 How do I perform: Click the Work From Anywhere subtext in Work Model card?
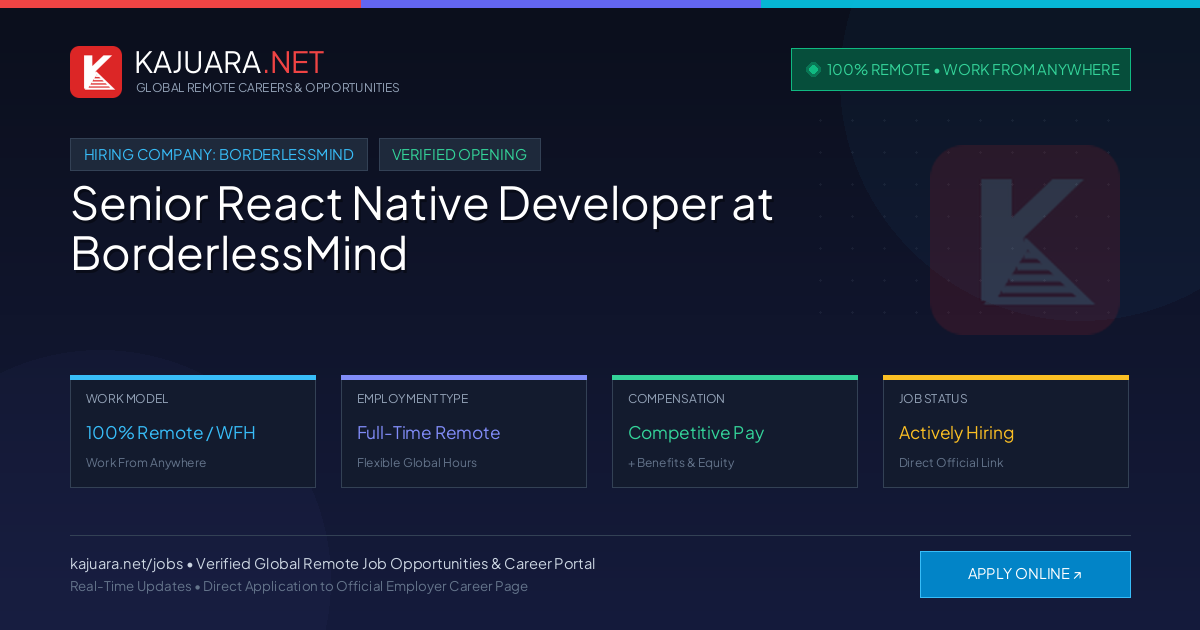(146, 463)
